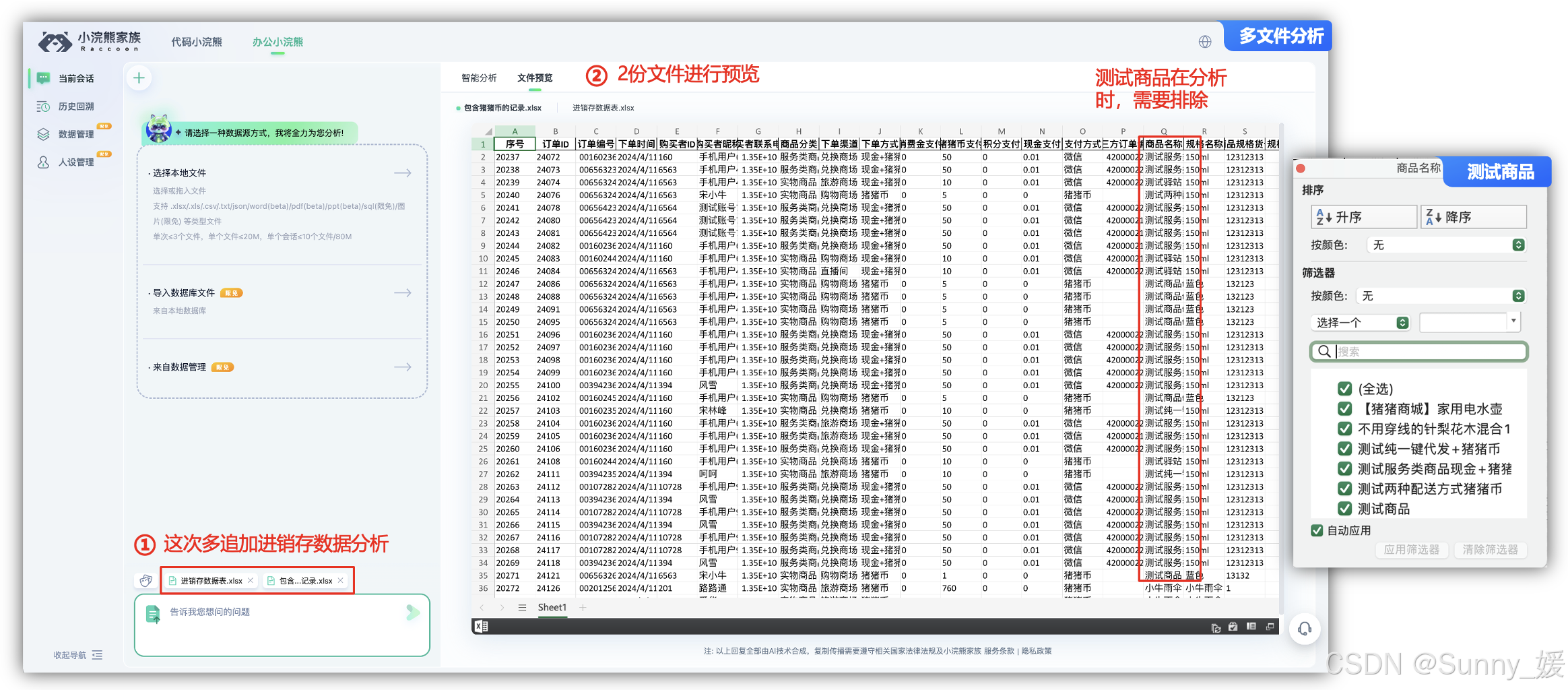Remove the 进销存数据表.xlsx attachment chip

tap(251, 580)
